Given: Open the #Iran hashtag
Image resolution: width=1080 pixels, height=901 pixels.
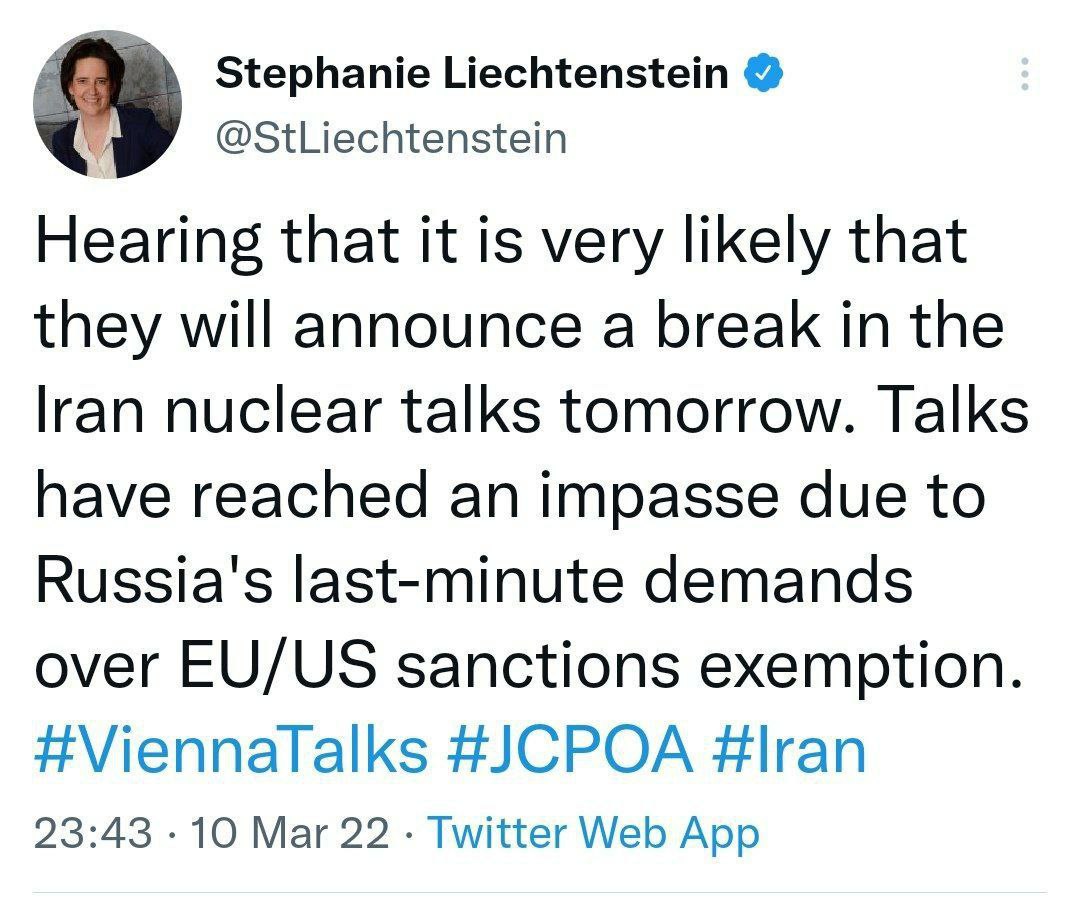Looking at the screenshot, I should [789, 750].
